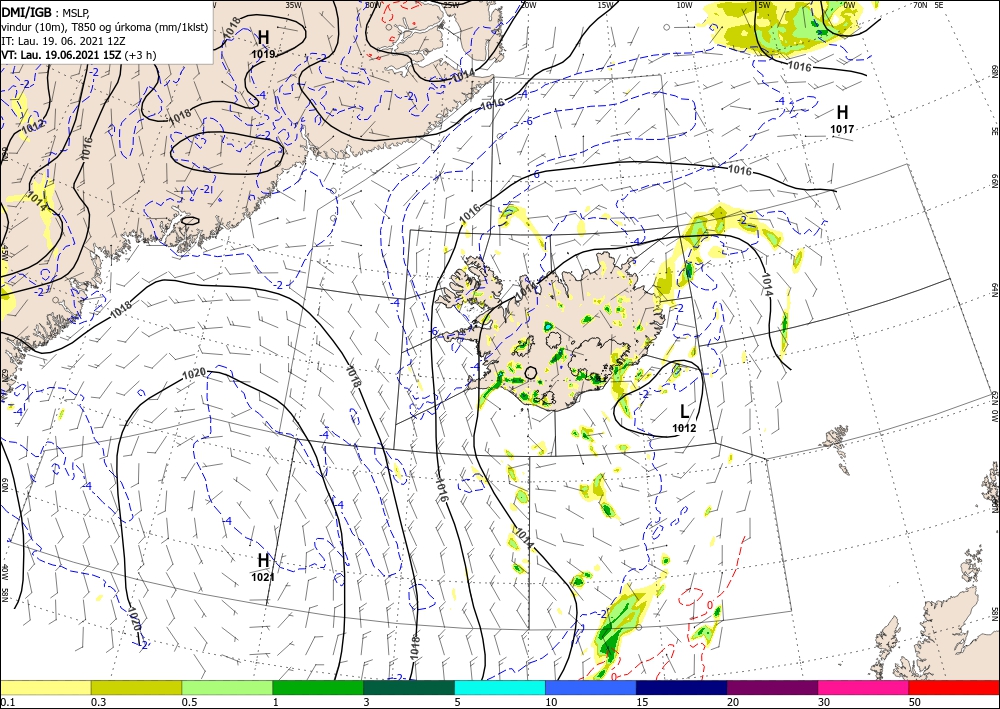
Task: Click the '15W' longitude label at top
Action: (607, 5)
